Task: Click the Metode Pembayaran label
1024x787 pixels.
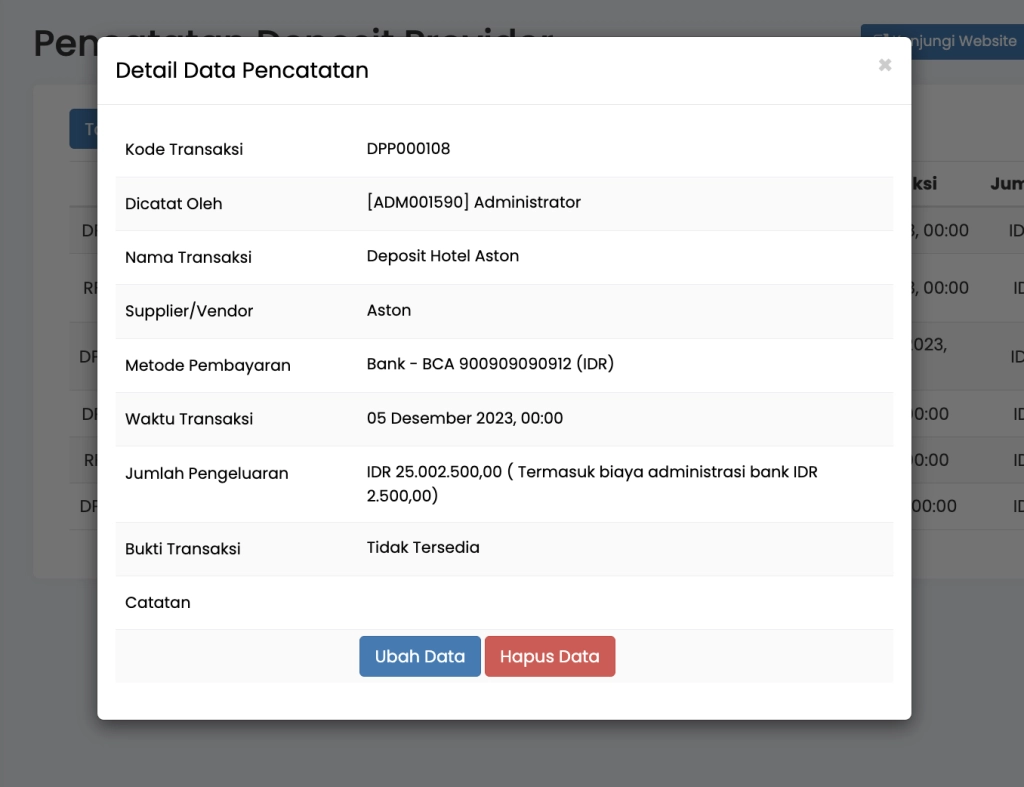Action: point(208,366)
